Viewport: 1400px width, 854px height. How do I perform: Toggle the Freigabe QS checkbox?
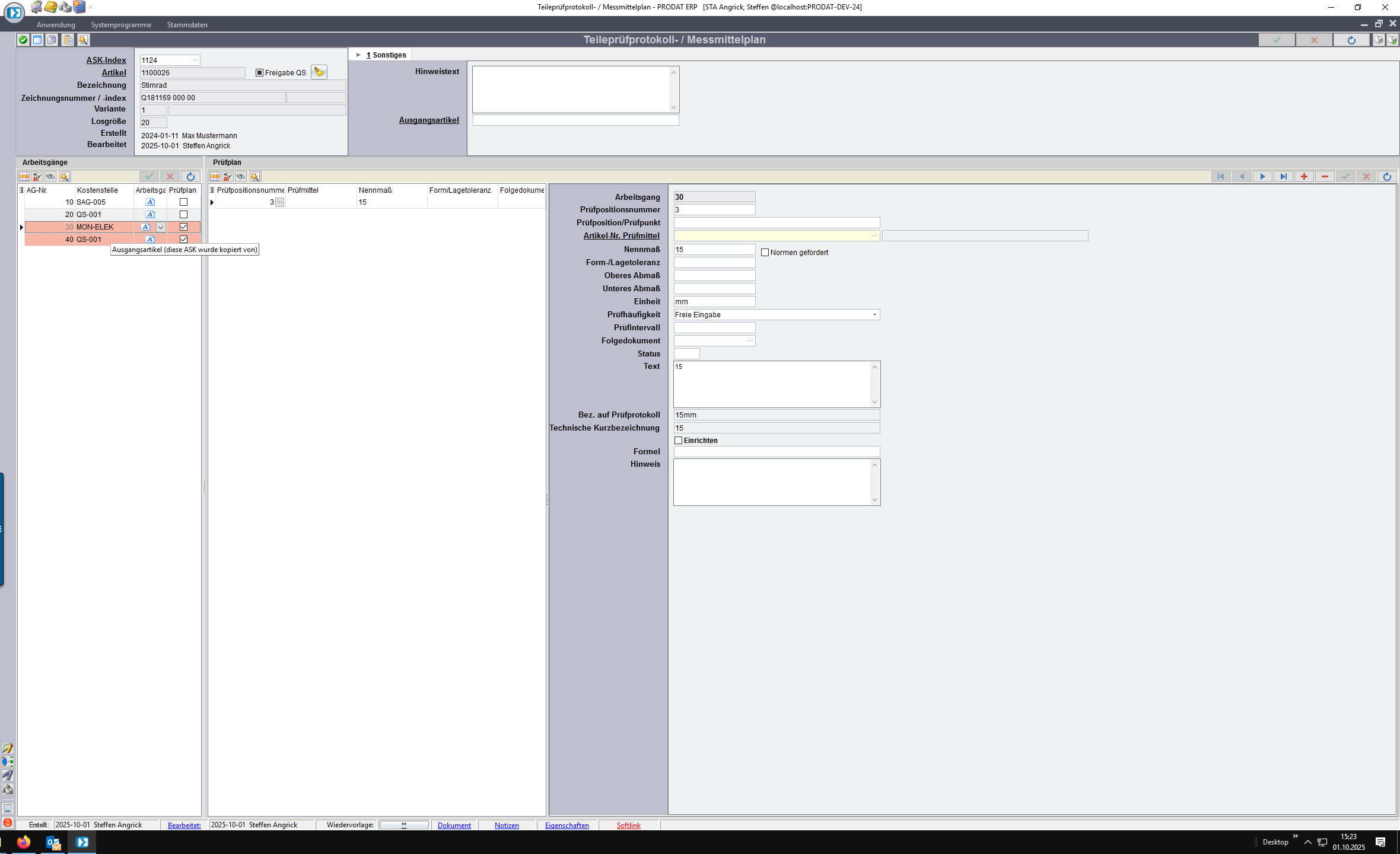point(259,73)
